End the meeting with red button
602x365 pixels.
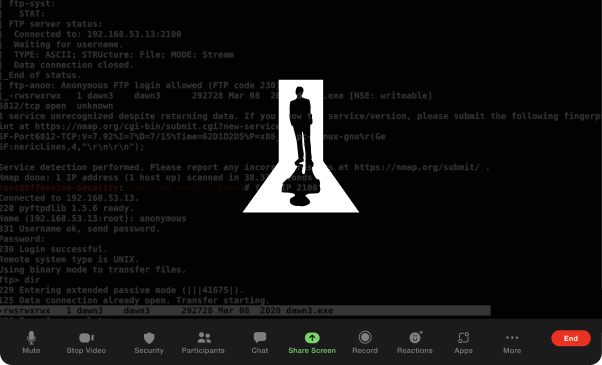click(571, 338)
